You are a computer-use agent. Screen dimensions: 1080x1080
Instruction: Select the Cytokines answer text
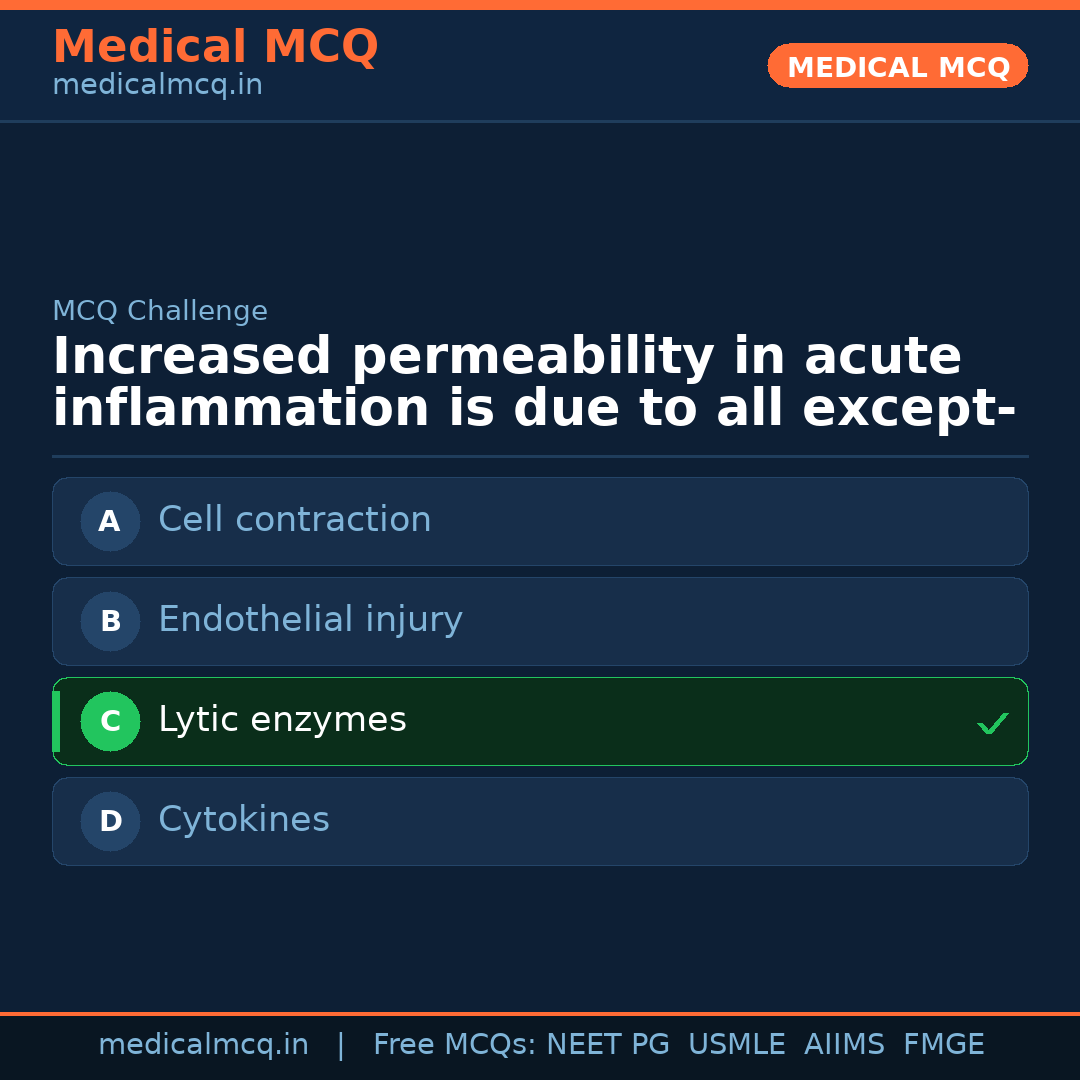(243, 820)
